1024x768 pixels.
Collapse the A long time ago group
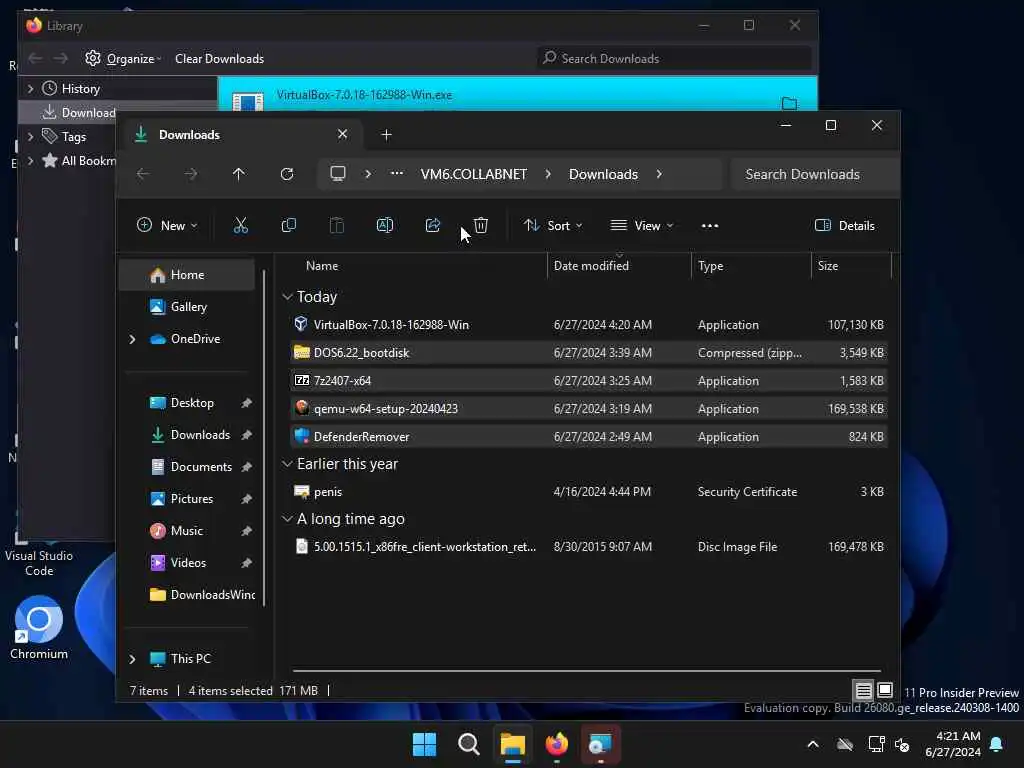[287, 519]
